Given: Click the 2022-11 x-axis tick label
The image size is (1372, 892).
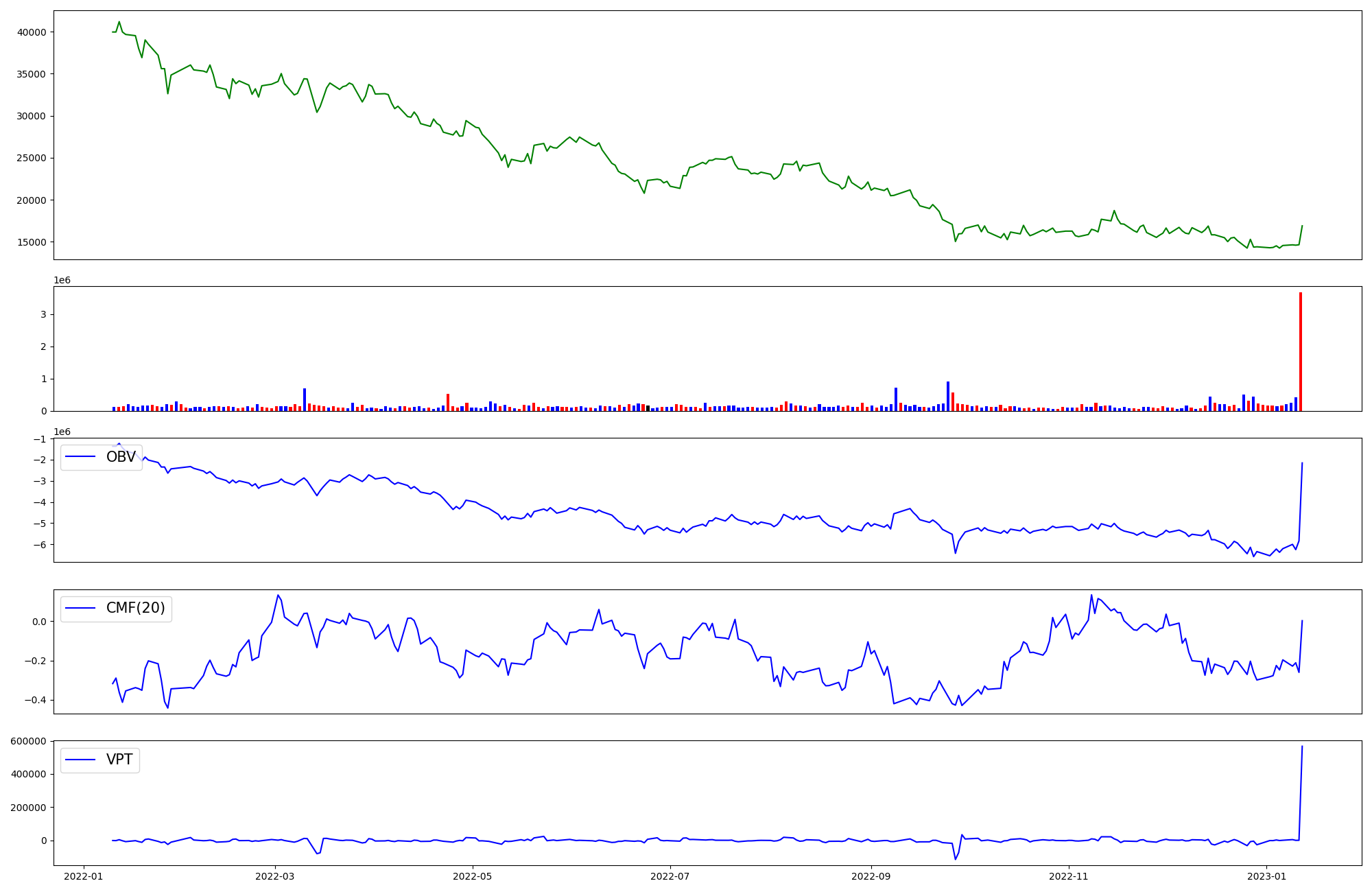Looking at the screenshot, I should 1068,876.
